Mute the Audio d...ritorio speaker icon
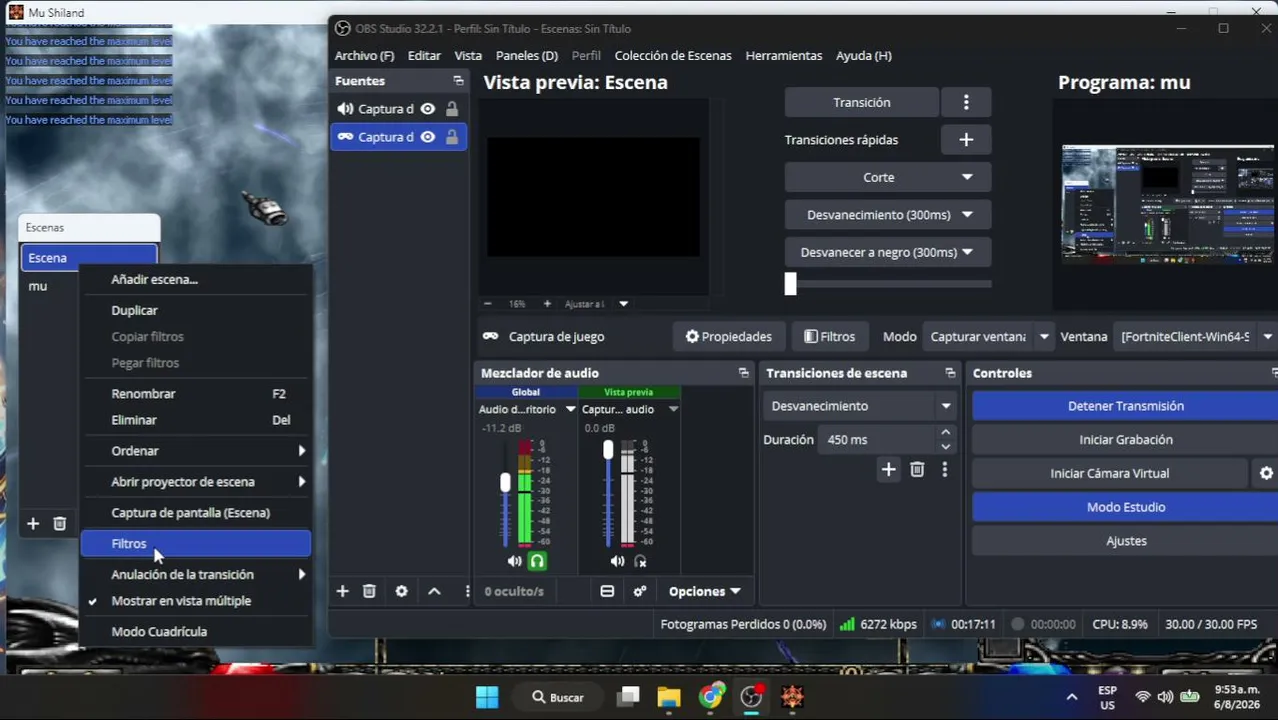1278x720 pixels. (x=514, y=561)
